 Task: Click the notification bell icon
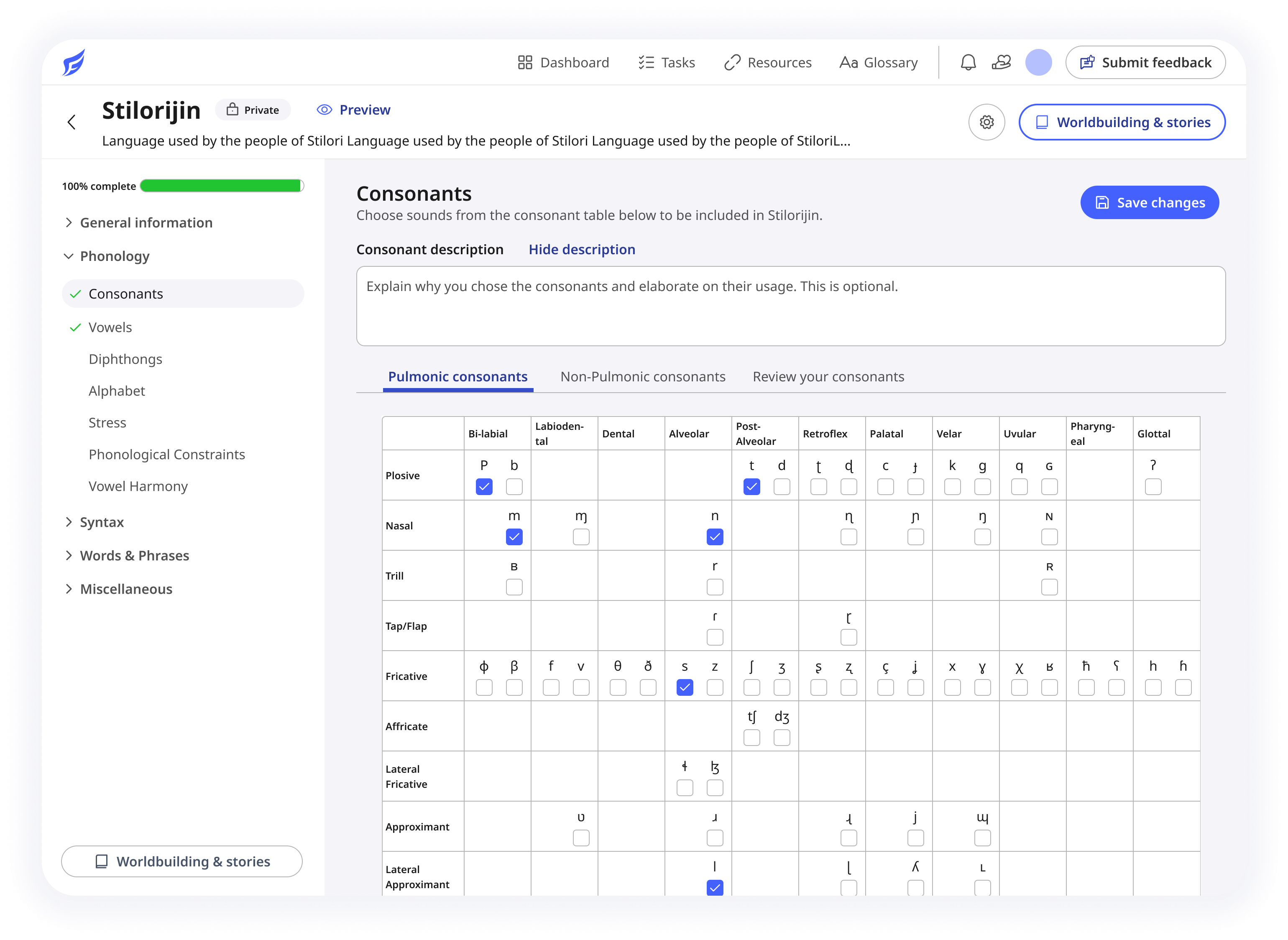tap(968, 62)
